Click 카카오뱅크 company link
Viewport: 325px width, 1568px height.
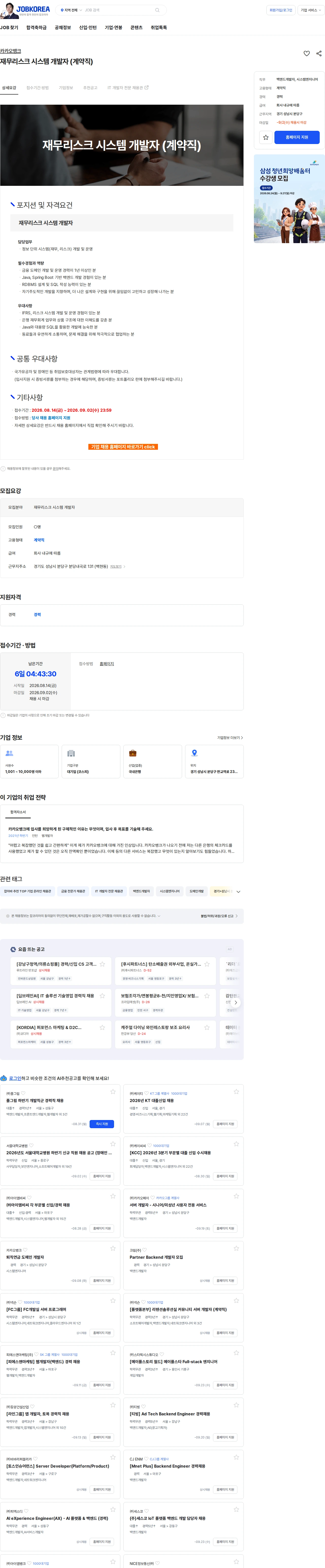click(10, 51)
